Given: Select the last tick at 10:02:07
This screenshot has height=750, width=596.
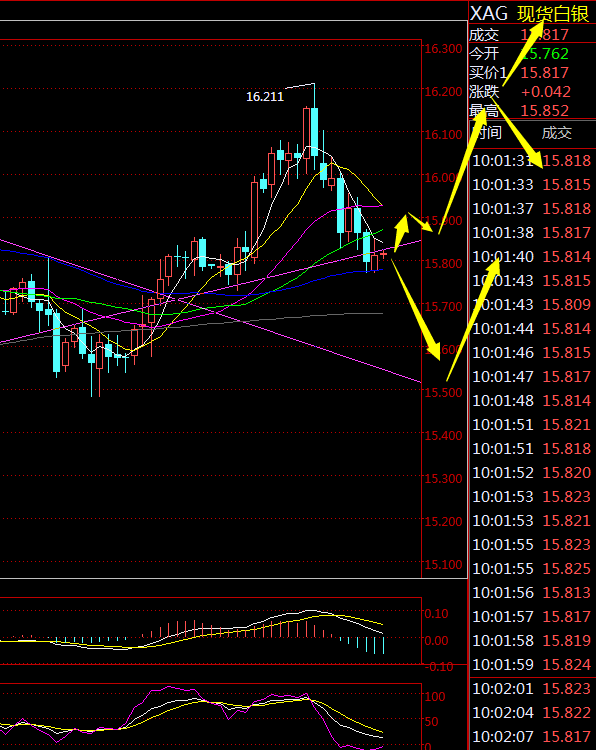Looking at the screenshot, I should 531,737.
